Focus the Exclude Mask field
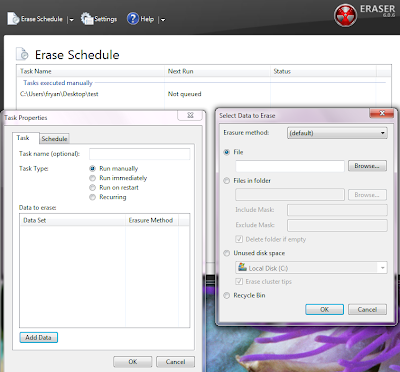The image size is (400, 372). (x=337, y=225)
